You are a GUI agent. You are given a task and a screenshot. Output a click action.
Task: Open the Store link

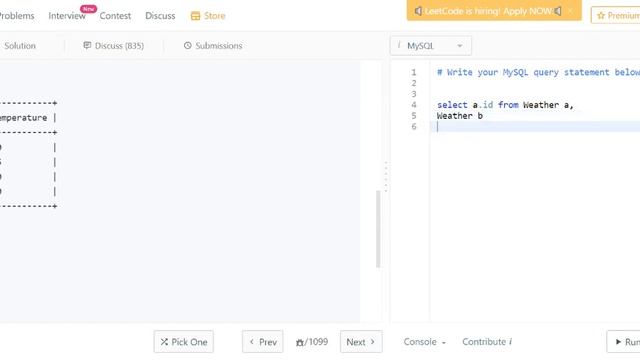pyautogui.click(x=208, y=16)
